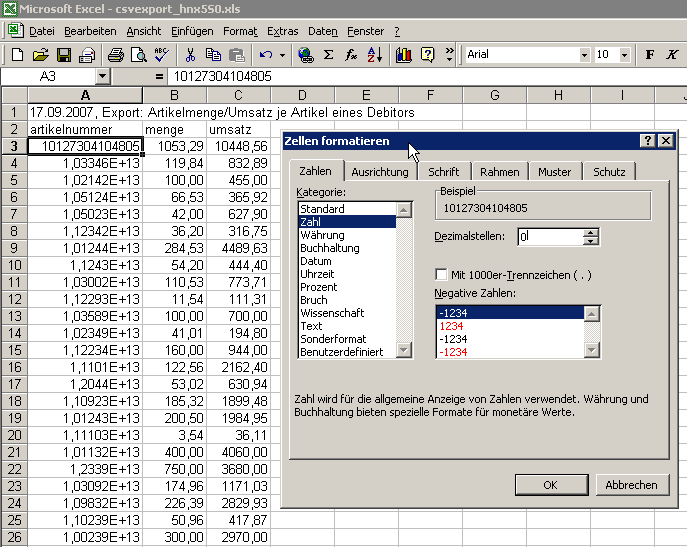Open Print Preview with magnifier page icon

coord(138,55)
